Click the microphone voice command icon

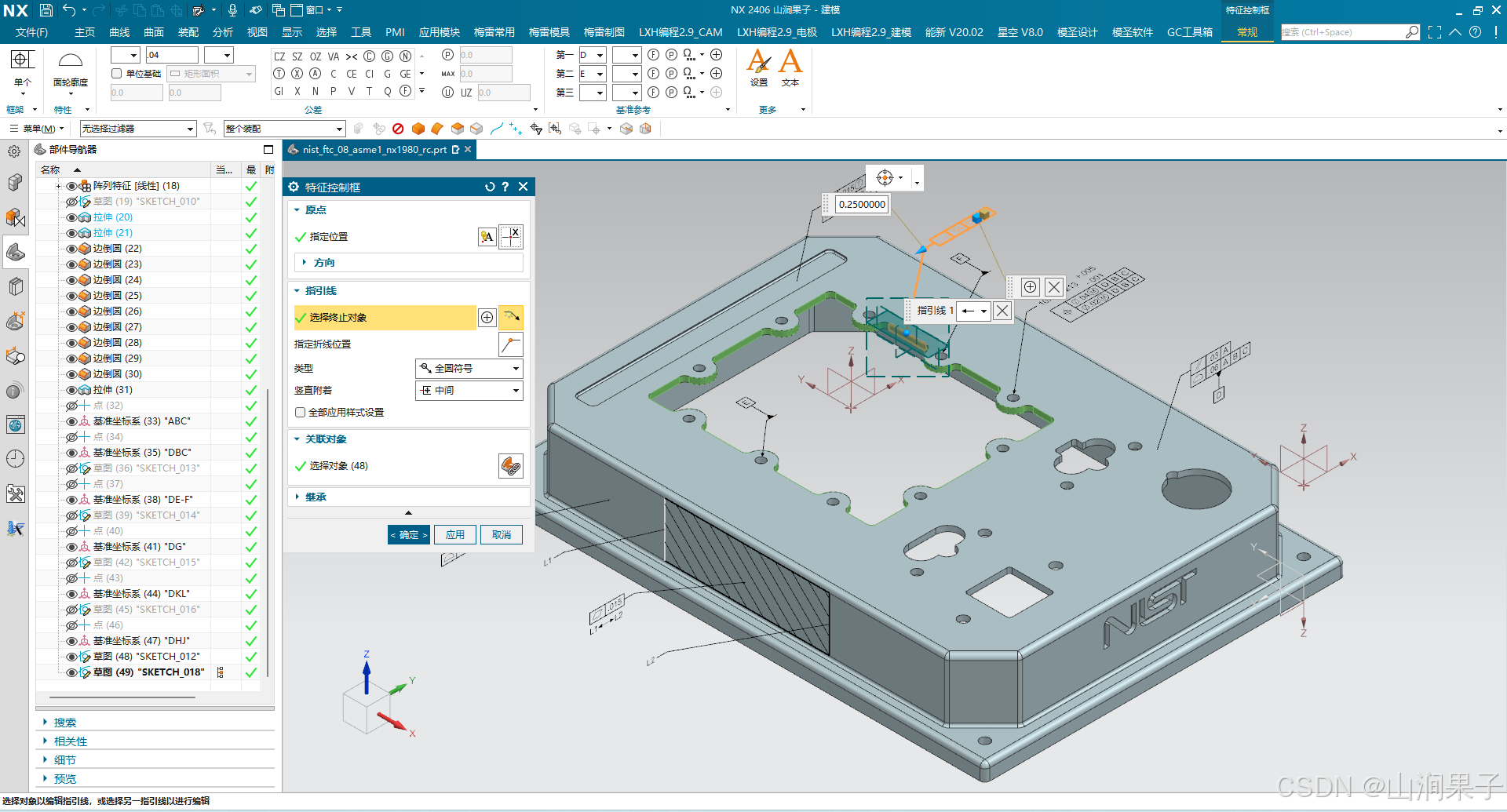(232, 10)
